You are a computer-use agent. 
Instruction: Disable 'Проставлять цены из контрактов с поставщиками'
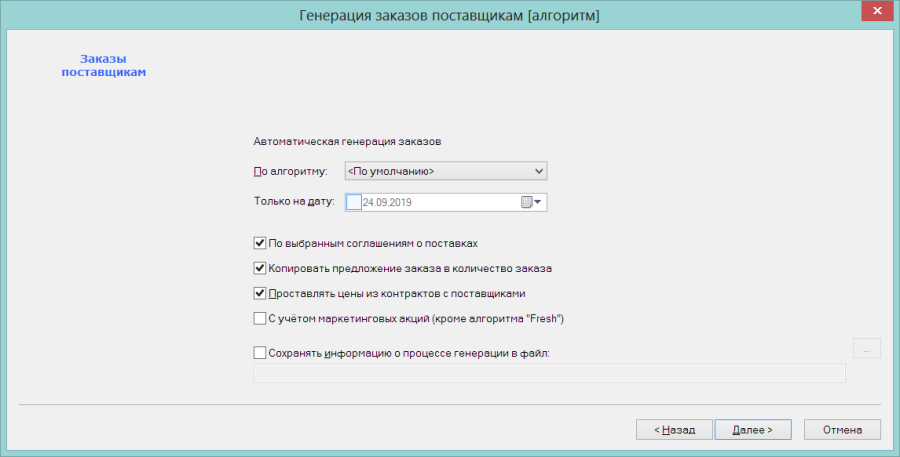(x=259, y=293)
